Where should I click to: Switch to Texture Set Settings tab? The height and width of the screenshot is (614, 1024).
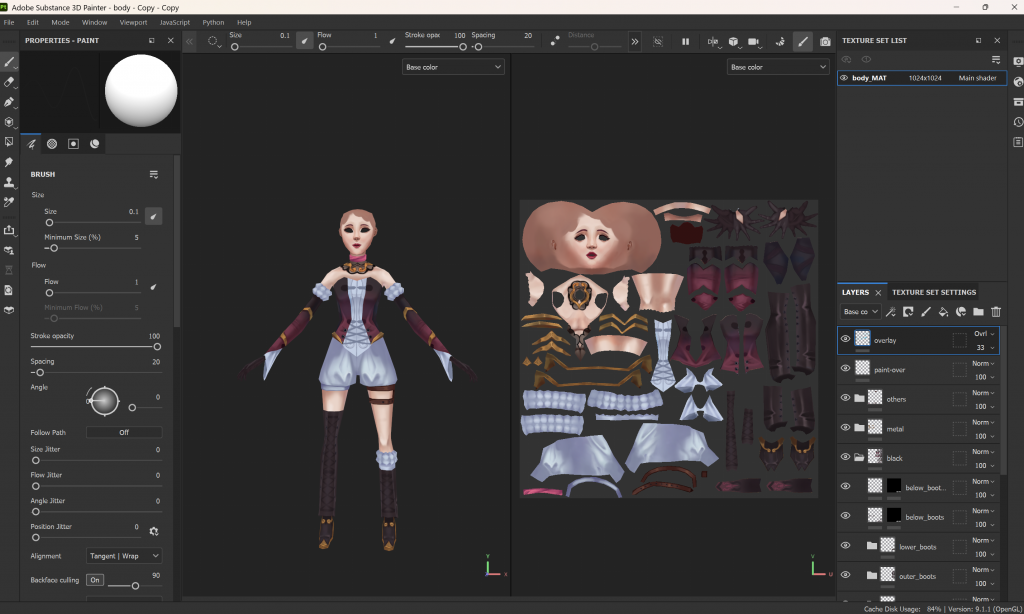[934, 292]
